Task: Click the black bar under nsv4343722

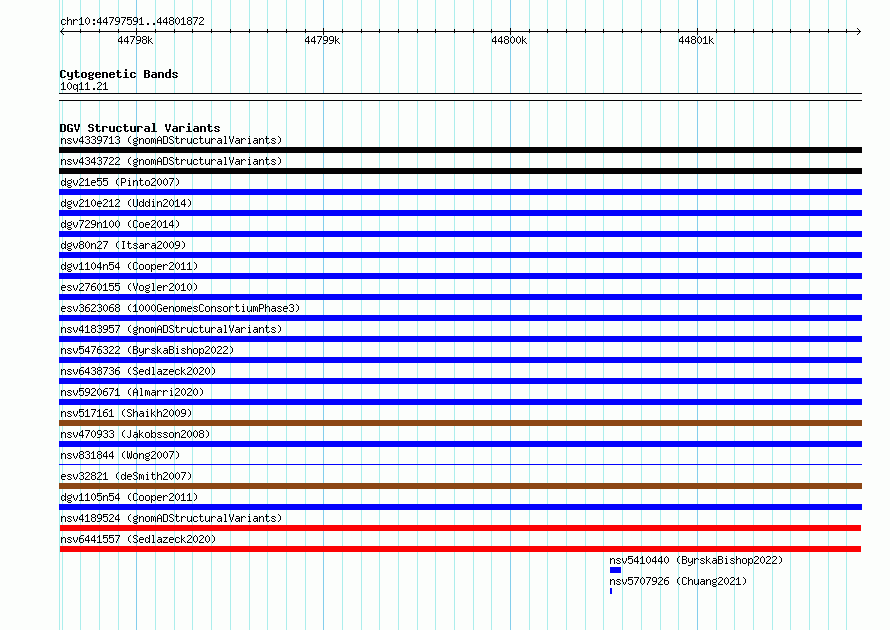Action: pos(460,171)
